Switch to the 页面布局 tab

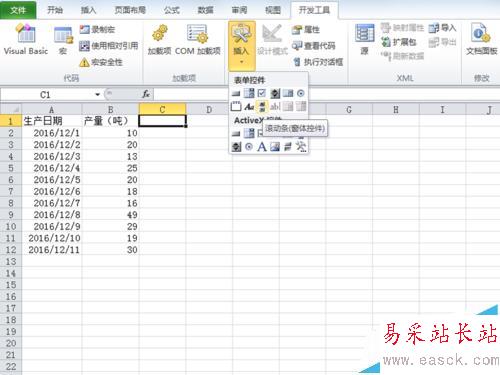point(130,10)
